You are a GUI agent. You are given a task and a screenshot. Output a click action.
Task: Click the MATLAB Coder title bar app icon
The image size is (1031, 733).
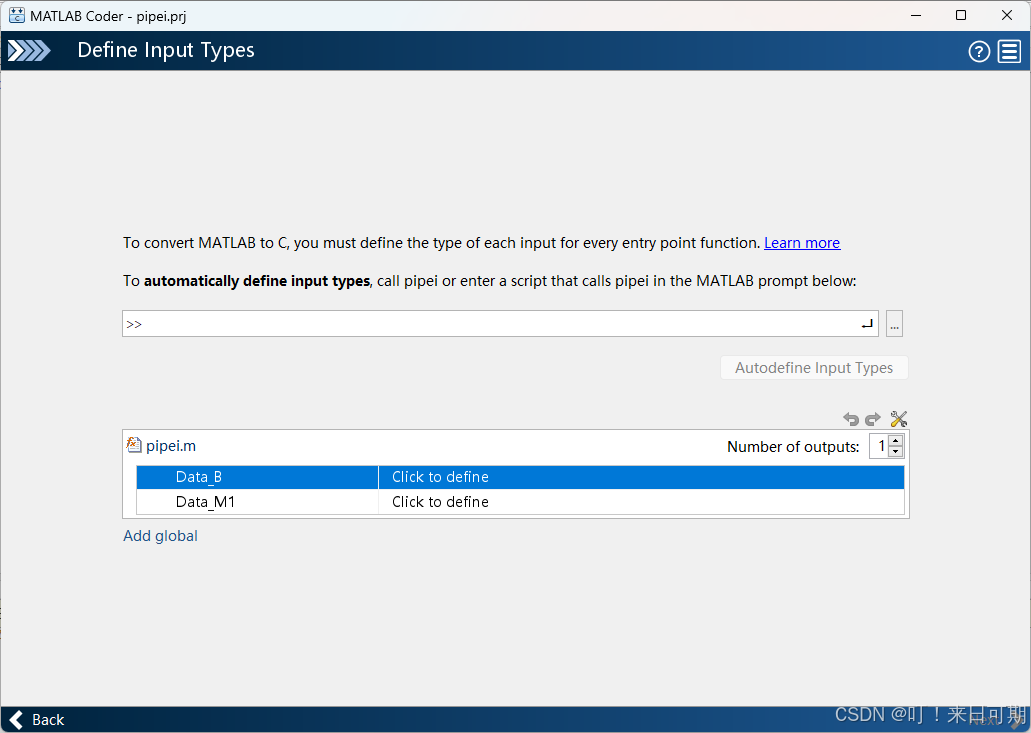click(16, 15)
